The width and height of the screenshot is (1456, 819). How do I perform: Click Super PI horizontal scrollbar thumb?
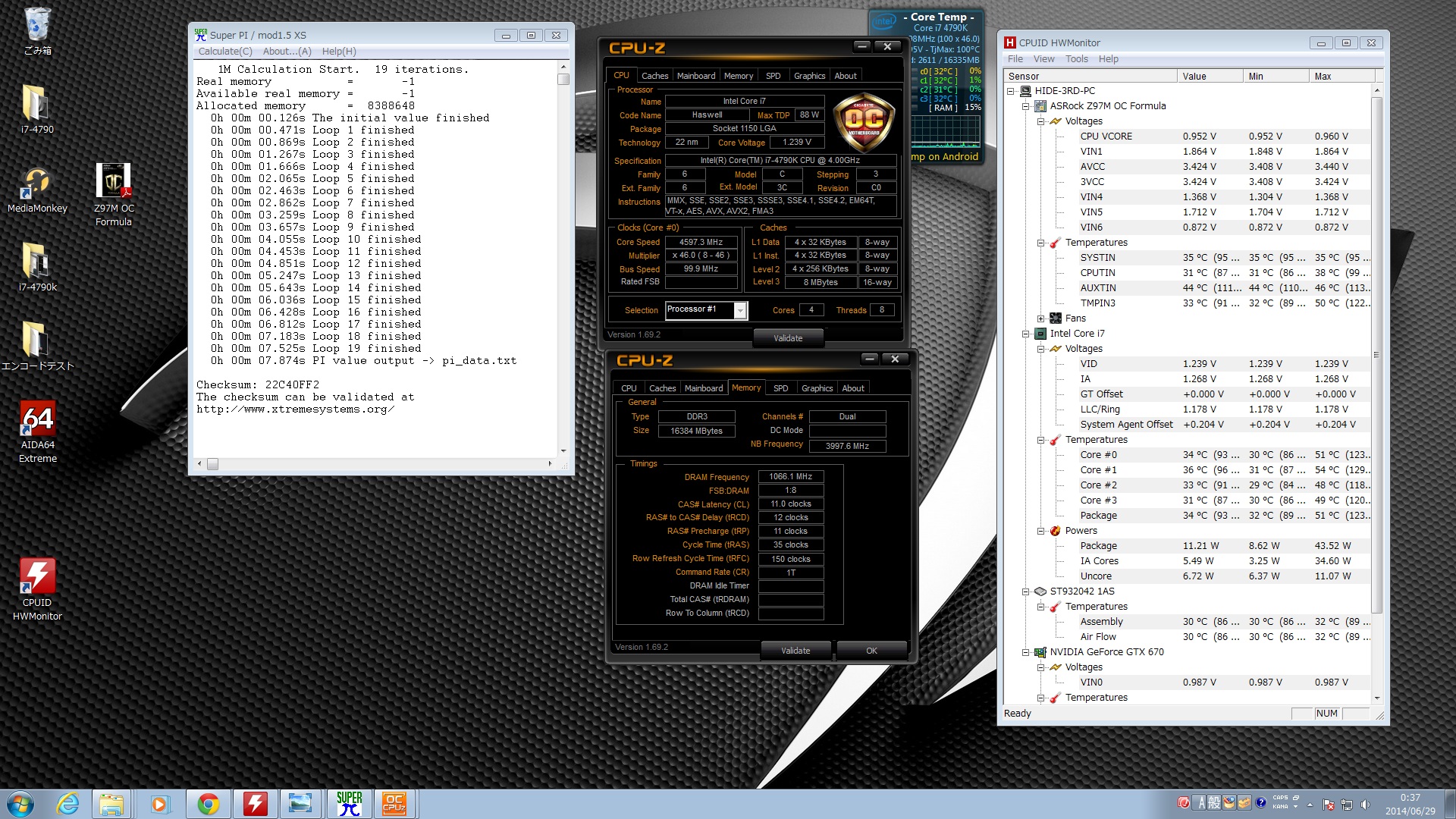213,464
